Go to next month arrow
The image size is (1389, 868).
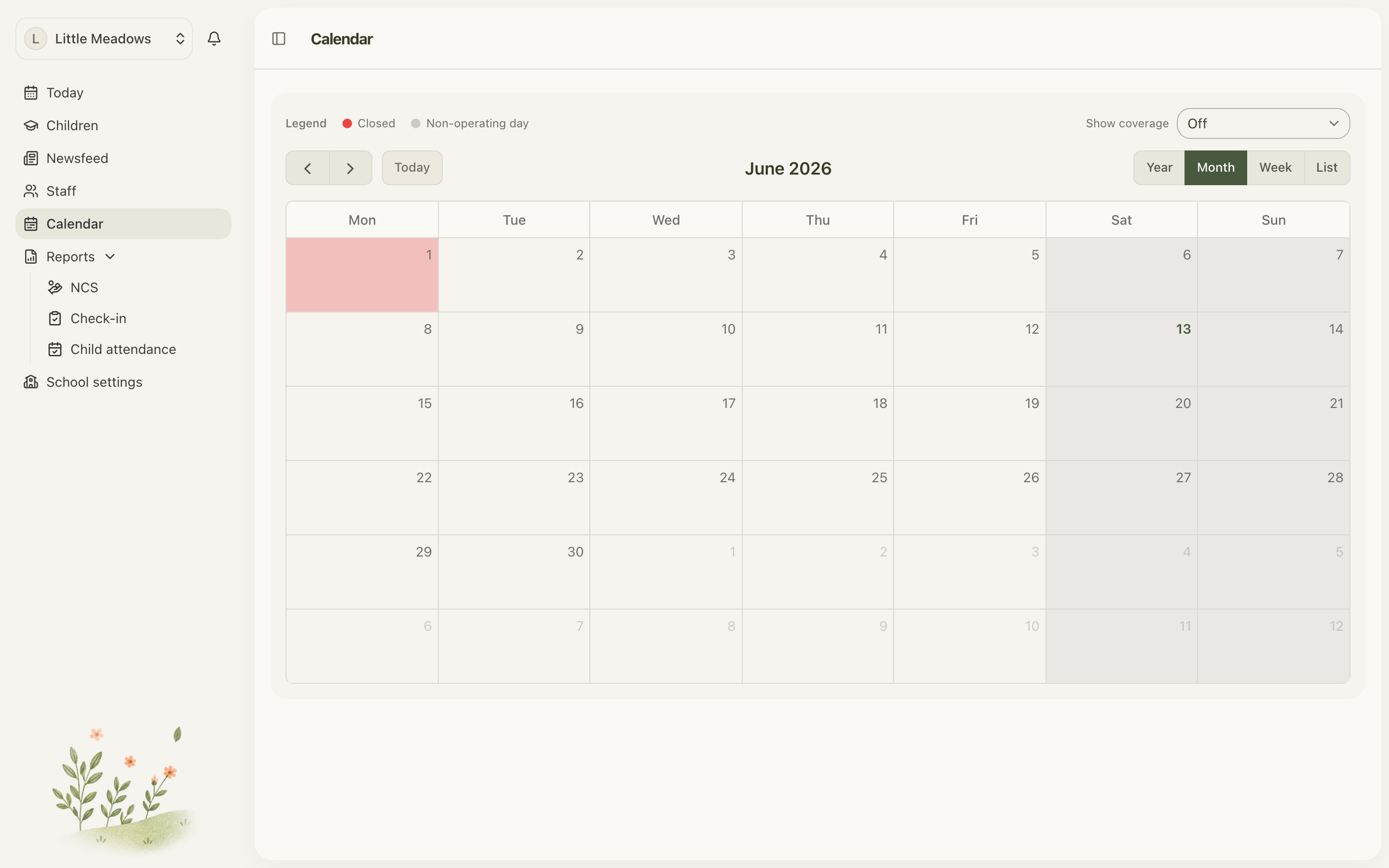point(351,168)
